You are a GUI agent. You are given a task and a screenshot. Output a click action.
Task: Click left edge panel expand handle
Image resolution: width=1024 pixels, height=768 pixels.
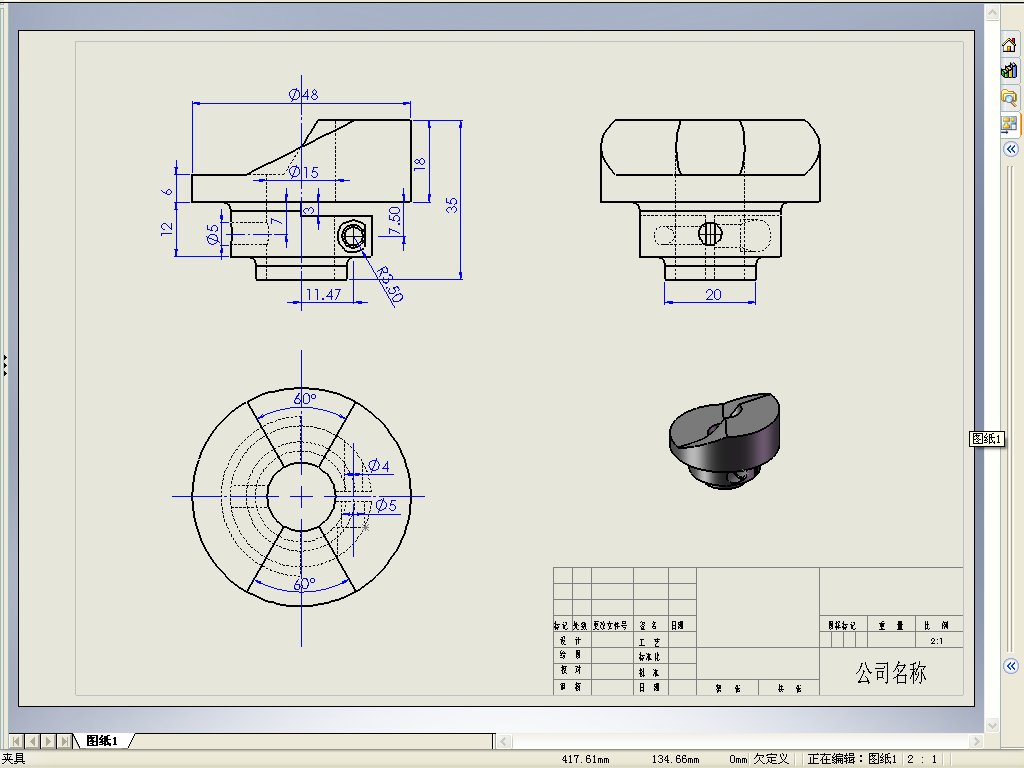(x=5, y=366)
